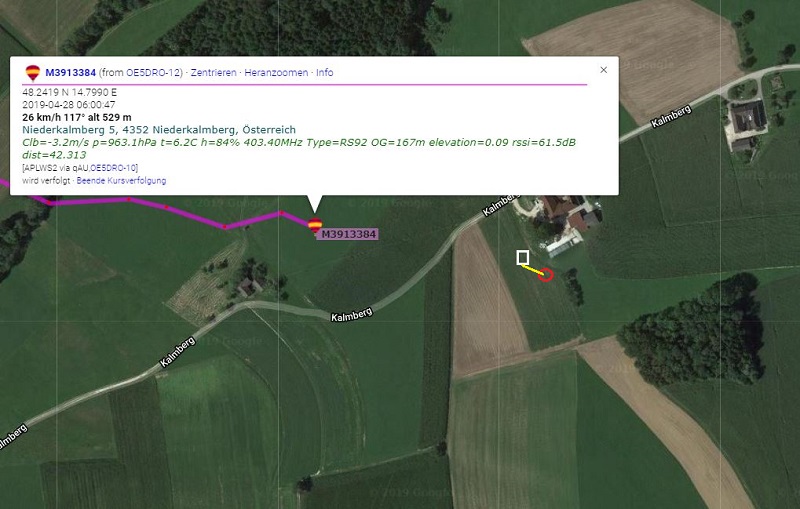
Task: Open the Info link in popup header
Action: (x=324, y=72)
